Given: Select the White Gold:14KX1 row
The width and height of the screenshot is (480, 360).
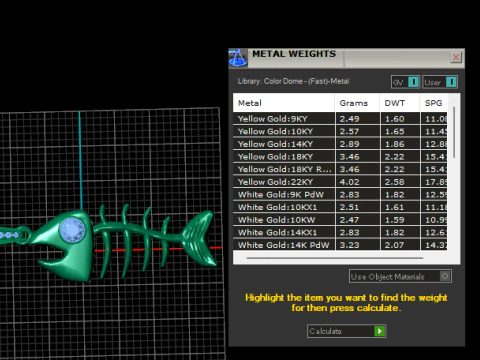Looking at the screenshot, I should [340, 233].
